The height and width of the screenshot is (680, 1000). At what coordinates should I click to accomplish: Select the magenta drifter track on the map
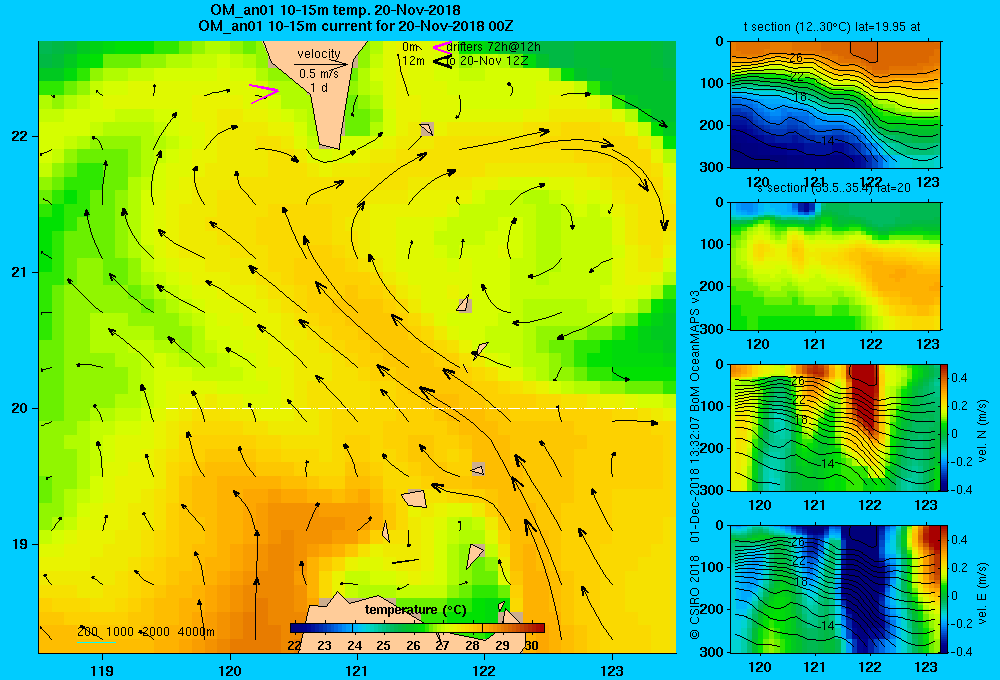(x=263, y=94)
